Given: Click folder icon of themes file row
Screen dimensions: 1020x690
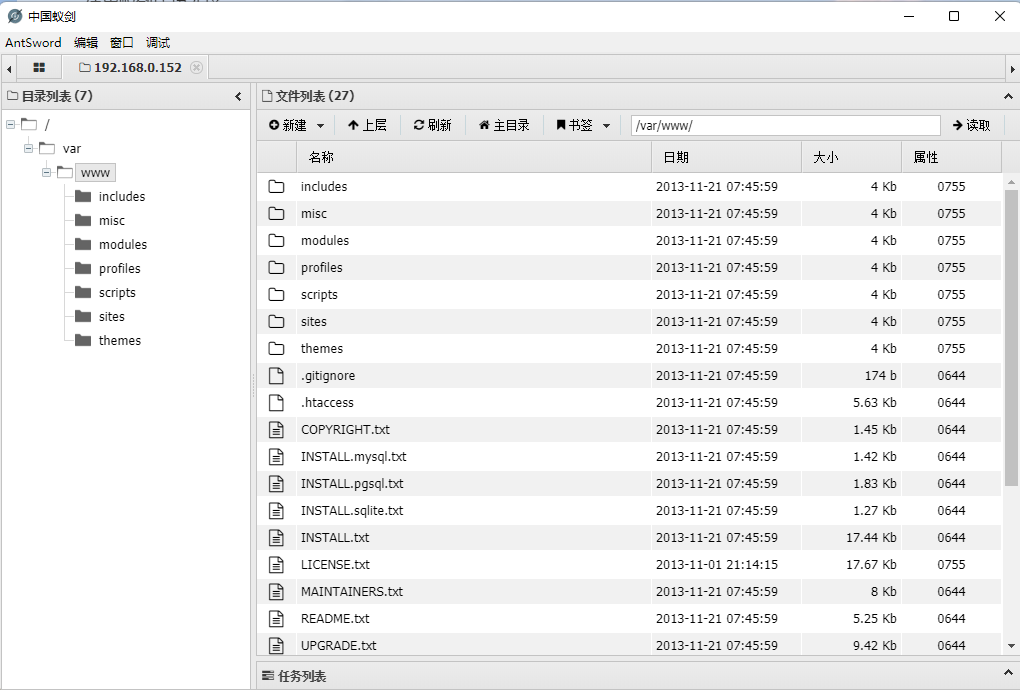Looking at the screenshot, I should tap(276, 349).
